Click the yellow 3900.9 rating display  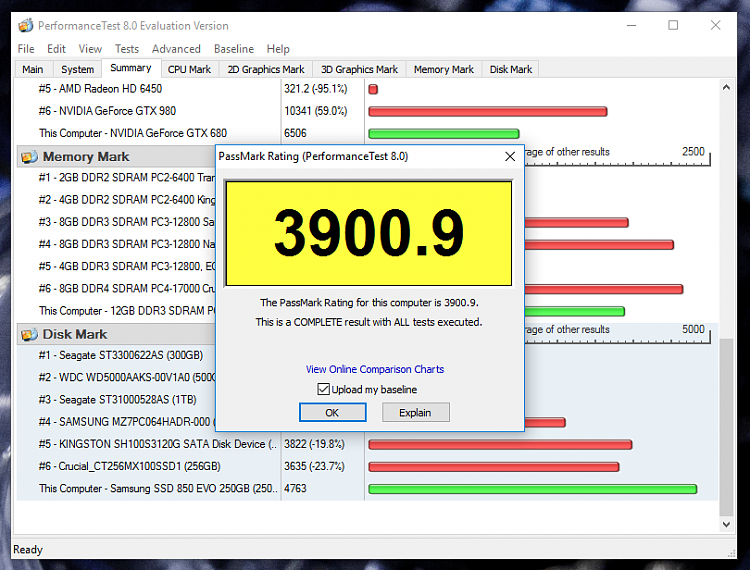369,233
